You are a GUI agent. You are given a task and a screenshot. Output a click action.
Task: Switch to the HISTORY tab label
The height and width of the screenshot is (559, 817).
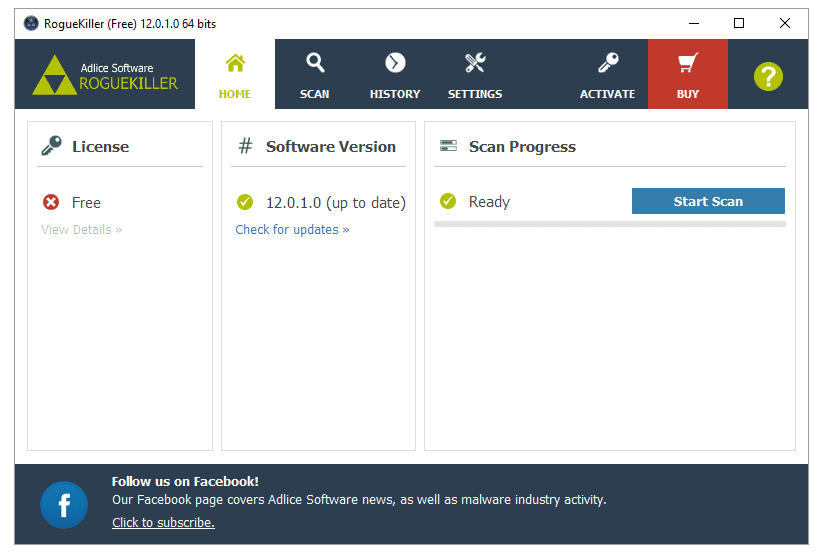[x=395, y=94]
